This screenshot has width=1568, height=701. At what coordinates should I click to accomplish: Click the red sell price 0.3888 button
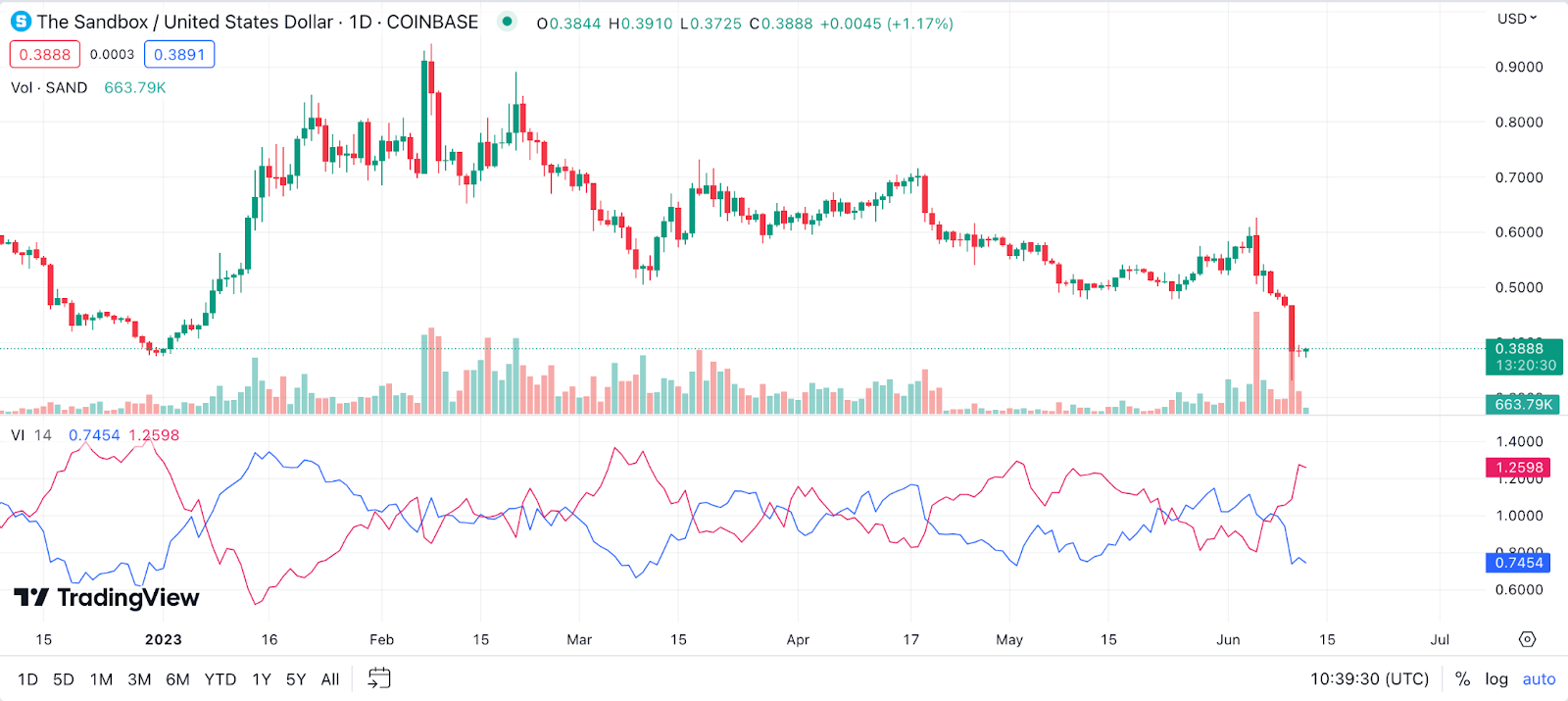(x=45, y=55)
